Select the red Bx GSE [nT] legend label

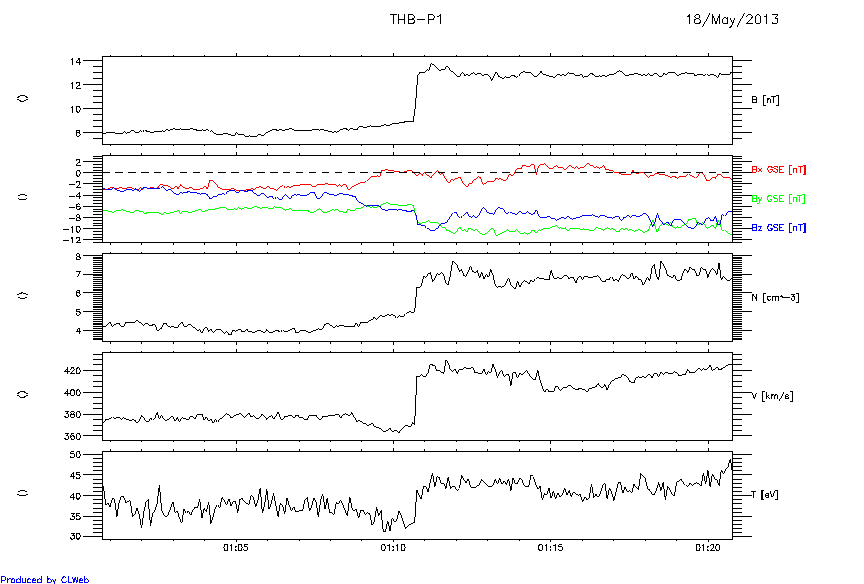[779, 170]
